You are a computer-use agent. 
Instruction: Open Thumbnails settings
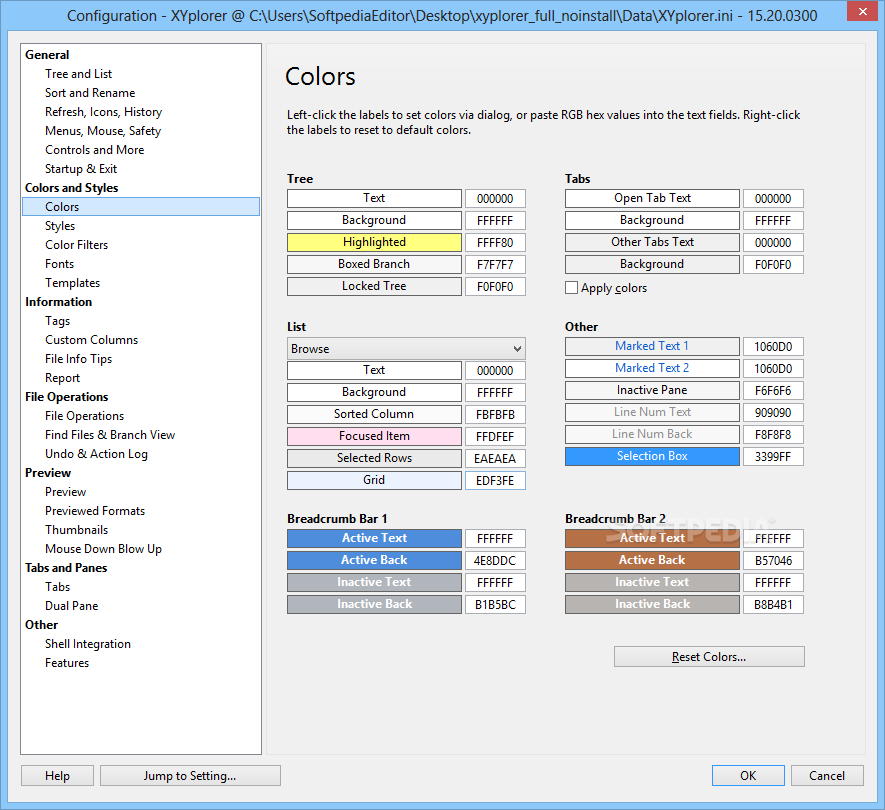76,530
